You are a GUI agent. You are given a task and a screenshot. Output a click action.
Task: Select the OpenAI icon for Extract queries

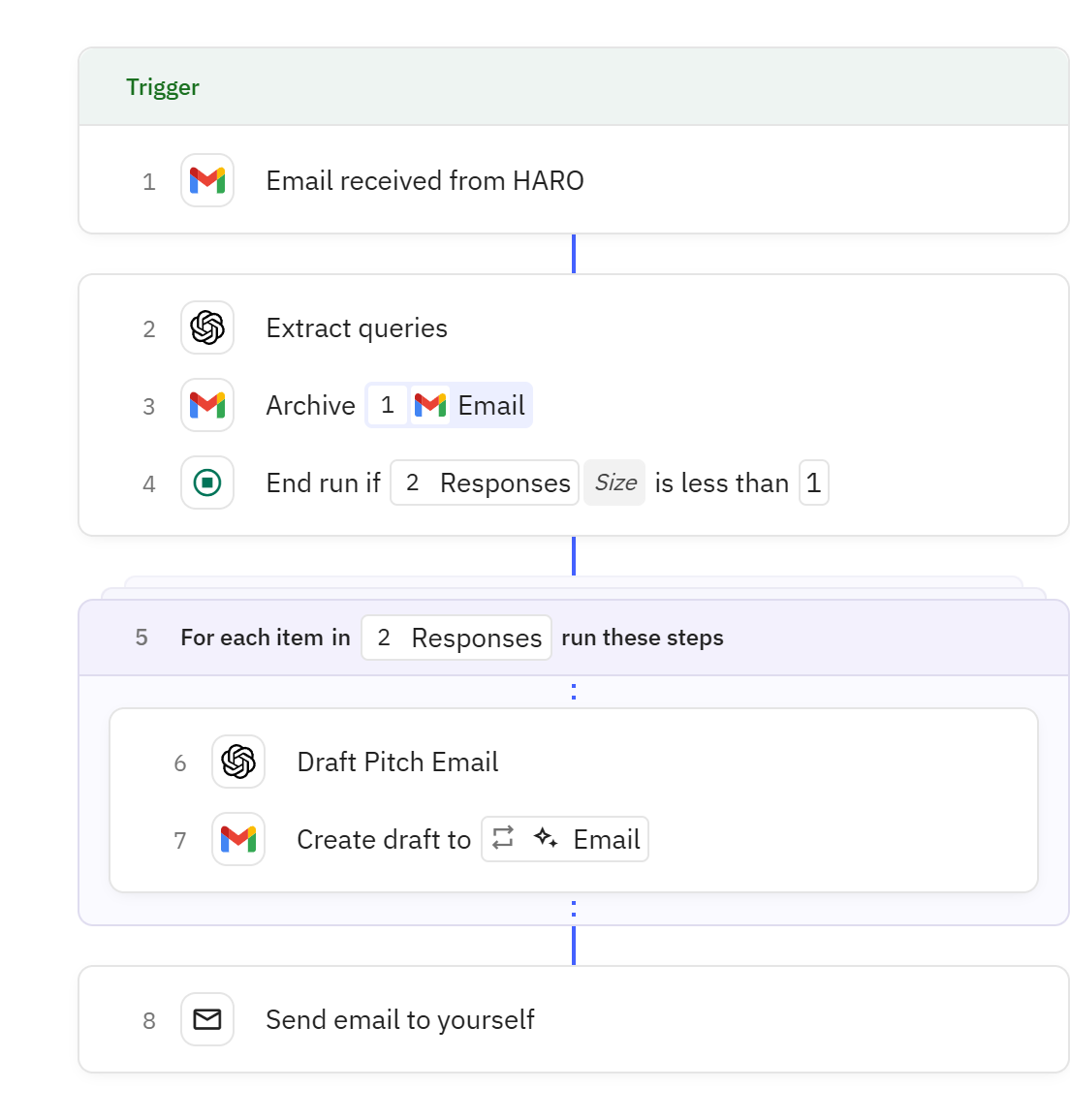[206, 327]
